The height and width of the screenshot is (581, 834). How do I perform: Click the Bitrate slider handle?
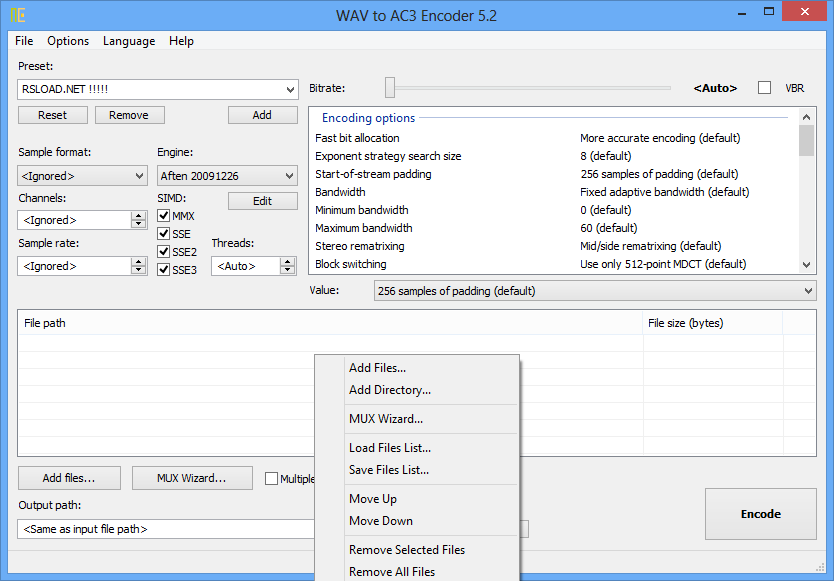(x=389, y=88)
